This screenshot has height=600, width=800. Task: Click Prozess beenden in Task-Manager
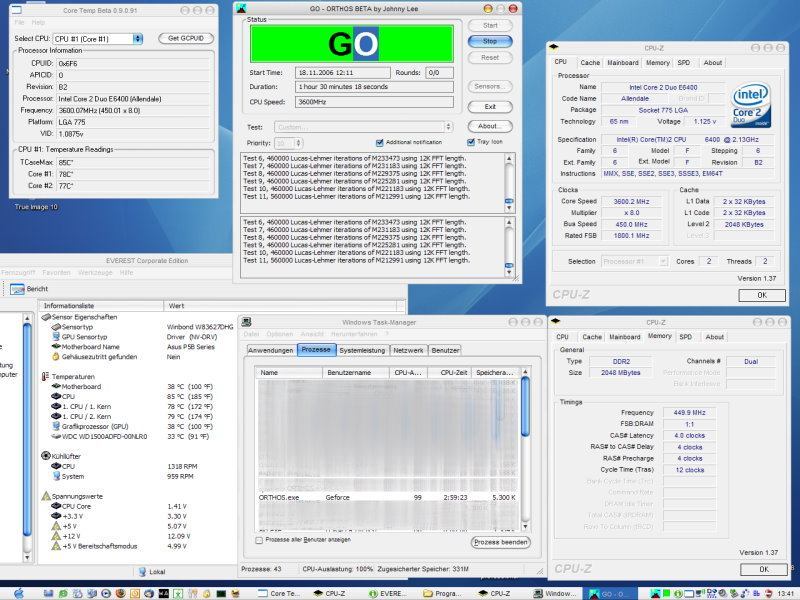click(501, 542)
